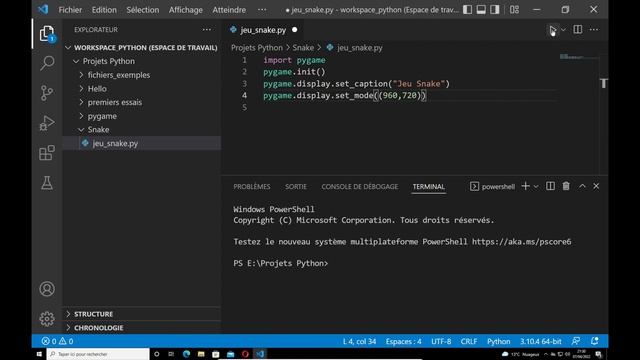
Task: Open the Source Control view
Action: (x=47, y=93)
